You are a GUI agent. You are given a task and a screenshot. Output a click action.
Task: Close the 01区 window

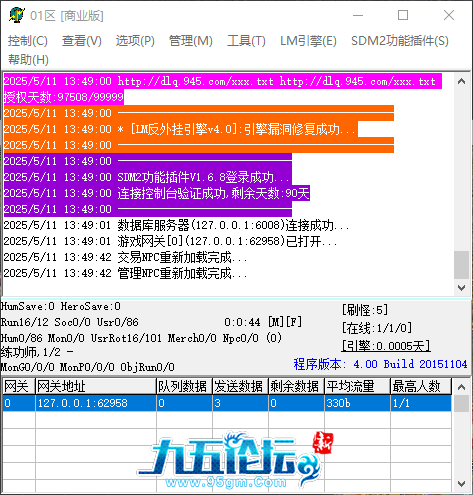click(449, 15)
